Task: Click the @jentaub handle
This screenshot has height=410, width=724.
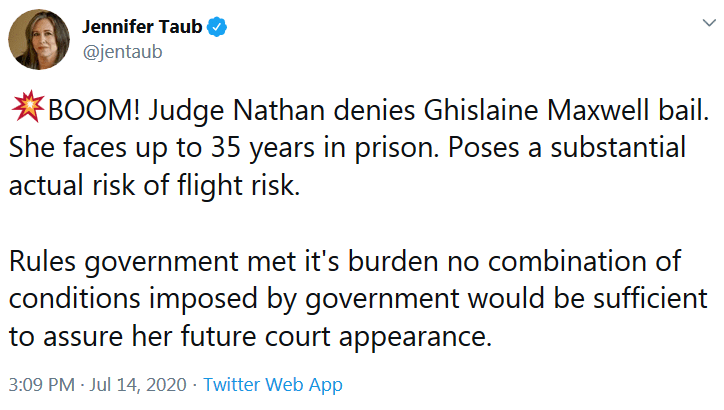Action: coord(121,52)
